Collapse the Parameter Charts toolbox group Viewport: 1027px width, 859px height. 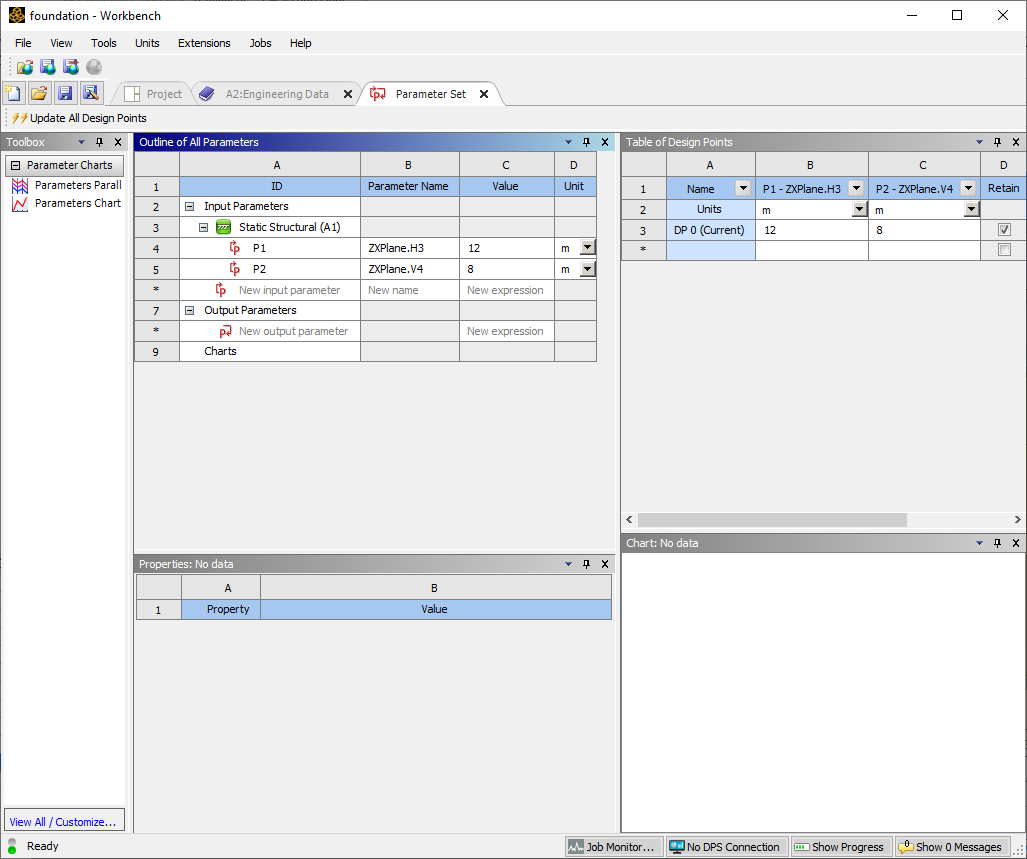coord(16,166)
